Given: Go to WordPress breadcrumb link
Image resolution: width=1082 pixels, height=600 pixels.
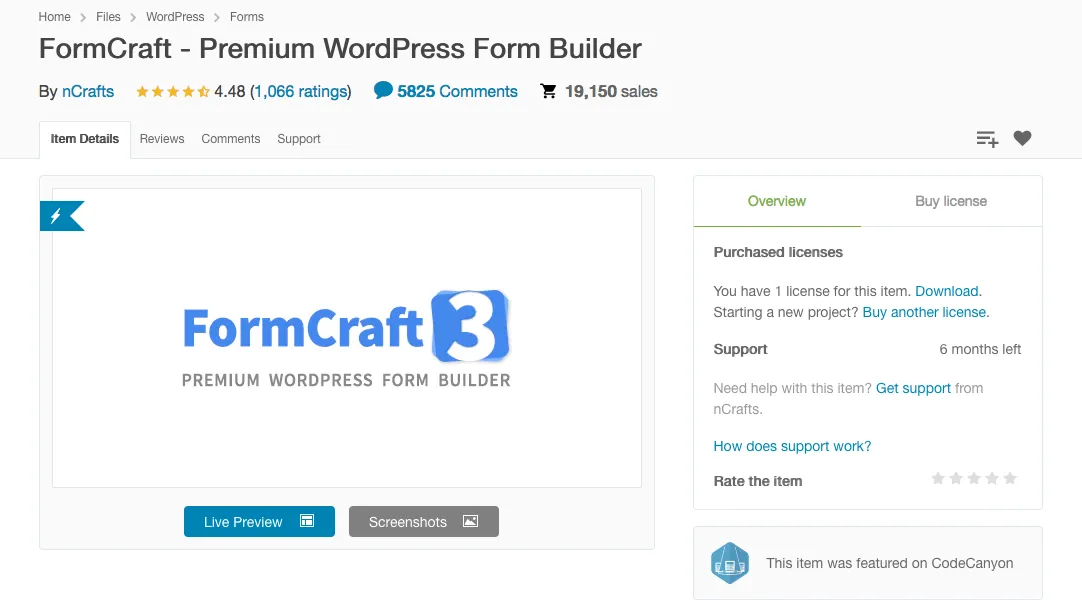Looking at the screenshot, I should pos(175,17).
